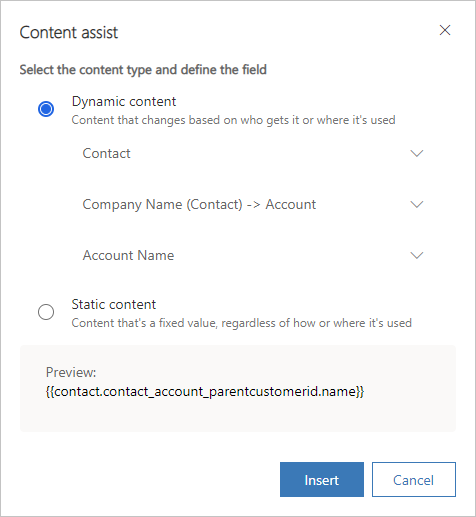
Task: Close the Content assist dialog
Action: [445, 30]
